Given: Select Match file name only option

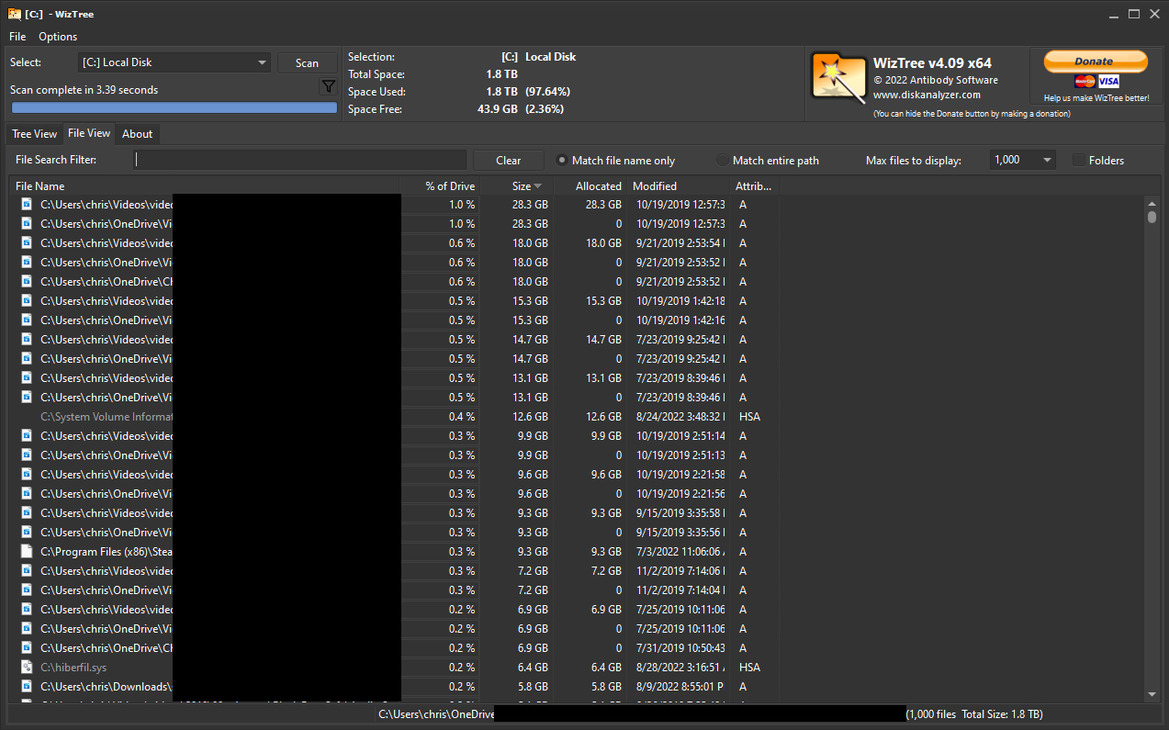Looking at the screenshot, I should 616,160.
